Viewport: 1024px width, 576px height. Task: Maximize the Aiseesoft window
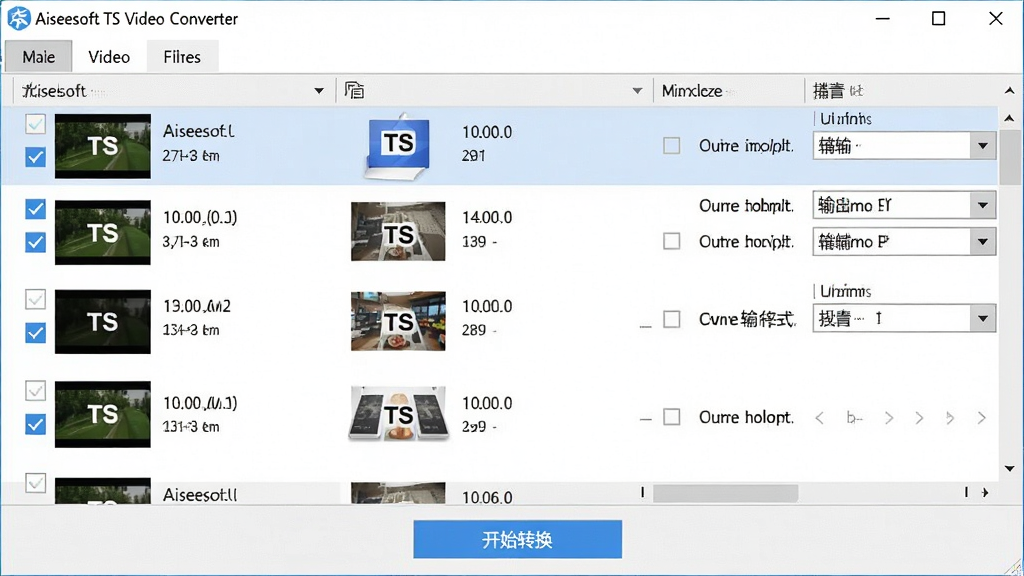[938, 18]
